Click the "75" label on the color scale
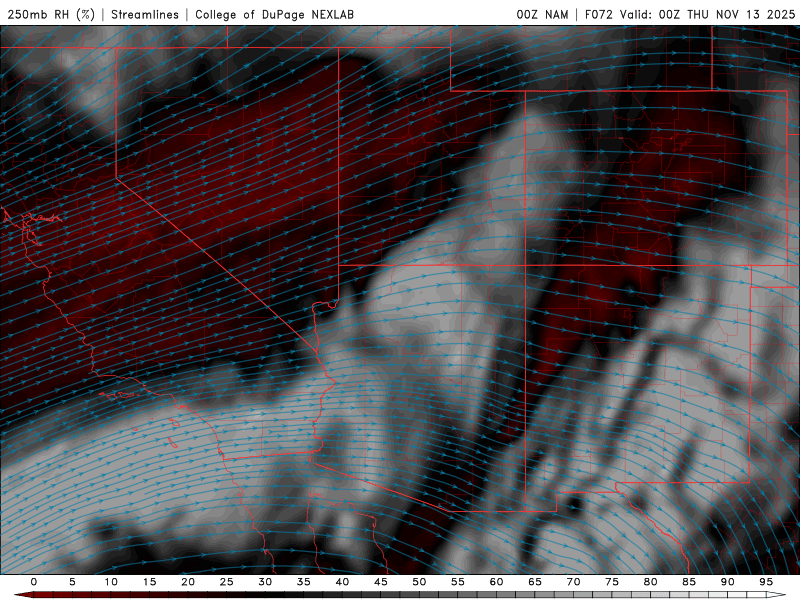 612,582
